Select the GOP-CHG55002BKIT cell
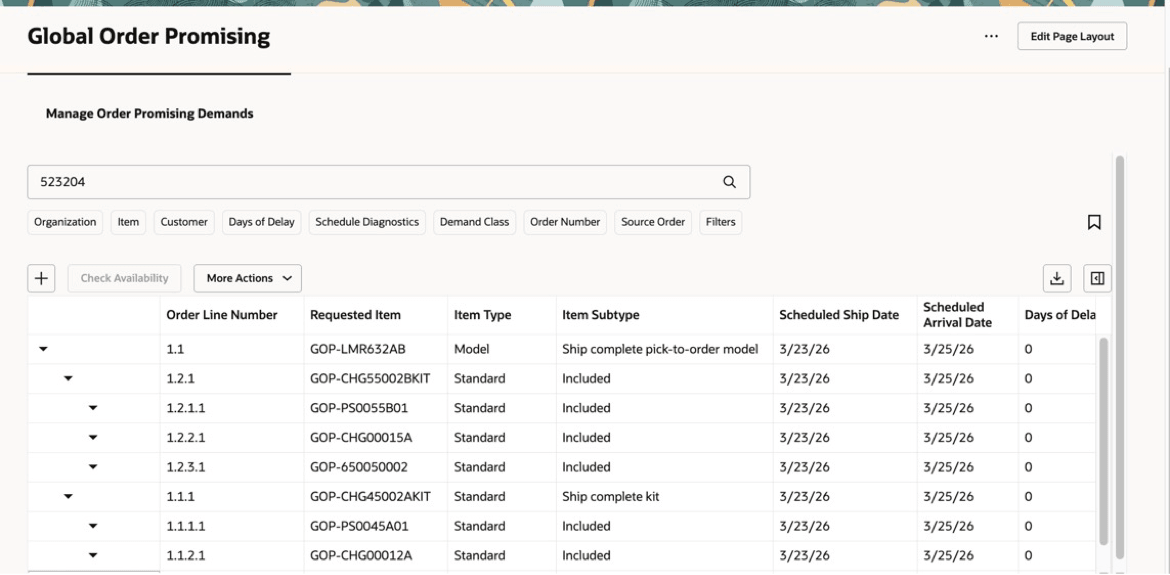The height and width of the screenshot is (575, 1170). (375, 379)
